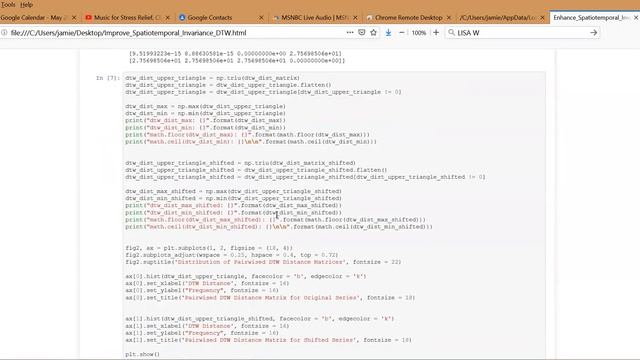Click the In [7] cell prompt
The width and height of the screenshot is (640, 360).
click(108, 78)
